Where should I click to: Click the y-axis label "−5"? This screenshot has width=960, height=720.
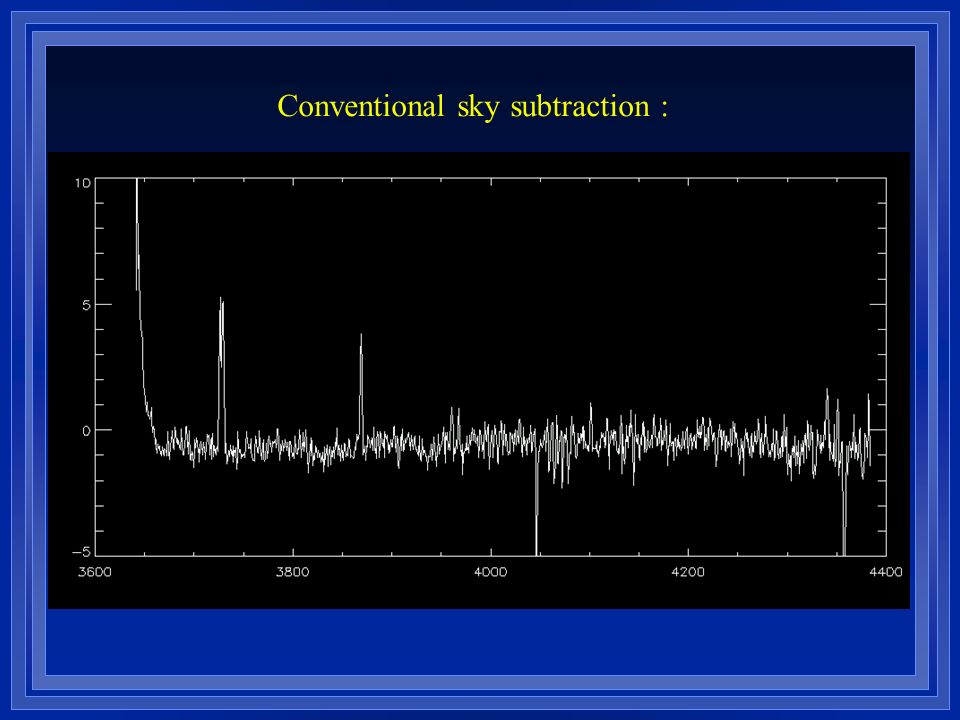81,552
